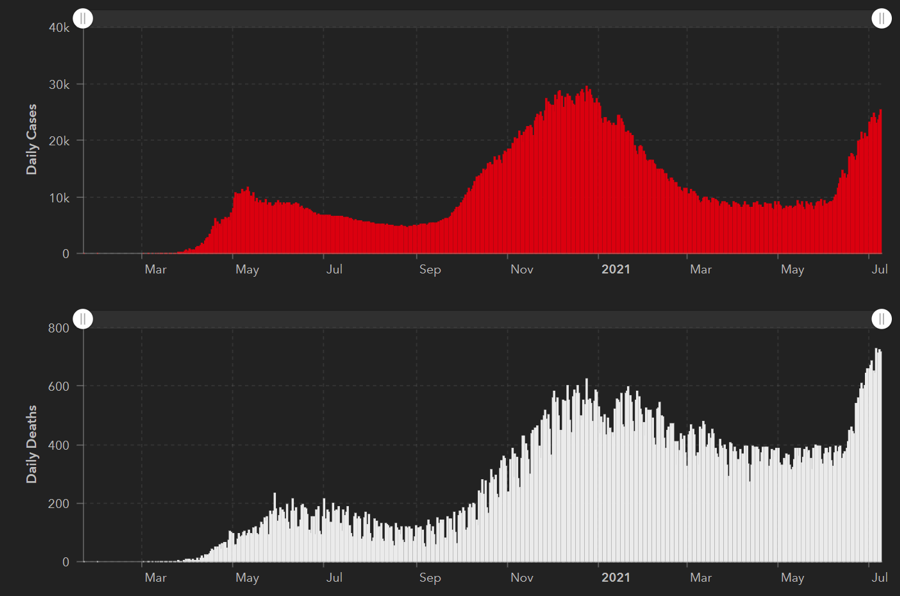The width and height of the screenshot is (900, 596).
Task: Click the 40k value on the cases axis
Action: coord(58,28)
